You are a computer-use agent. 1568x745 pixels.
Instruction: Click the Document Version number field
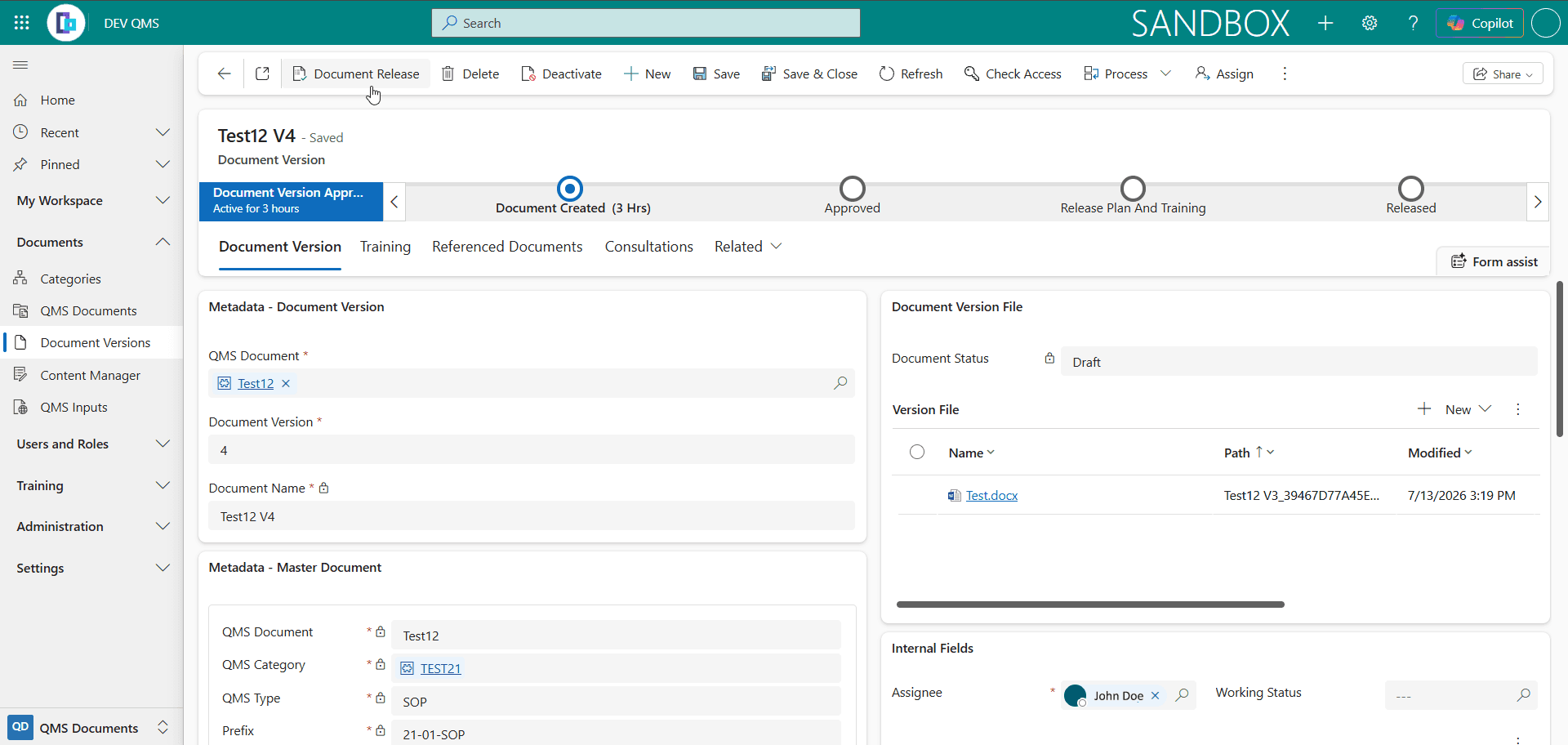pos(532,450)
